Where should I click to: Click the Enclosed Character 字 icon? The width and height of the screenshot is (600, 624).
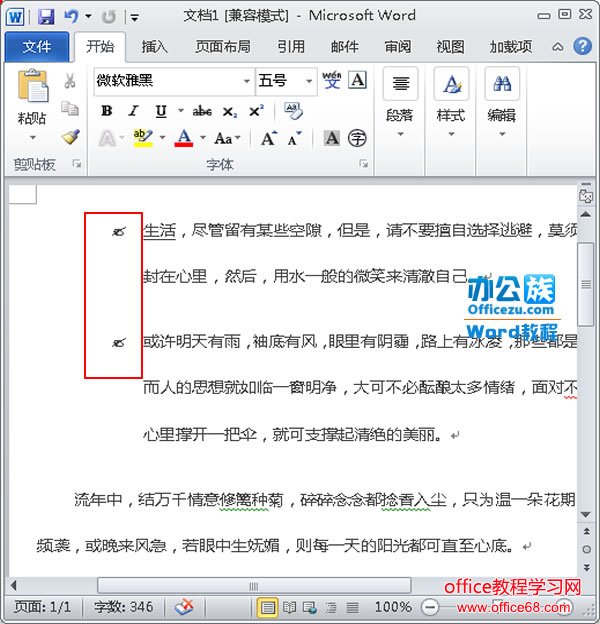[x=357, y=138]
